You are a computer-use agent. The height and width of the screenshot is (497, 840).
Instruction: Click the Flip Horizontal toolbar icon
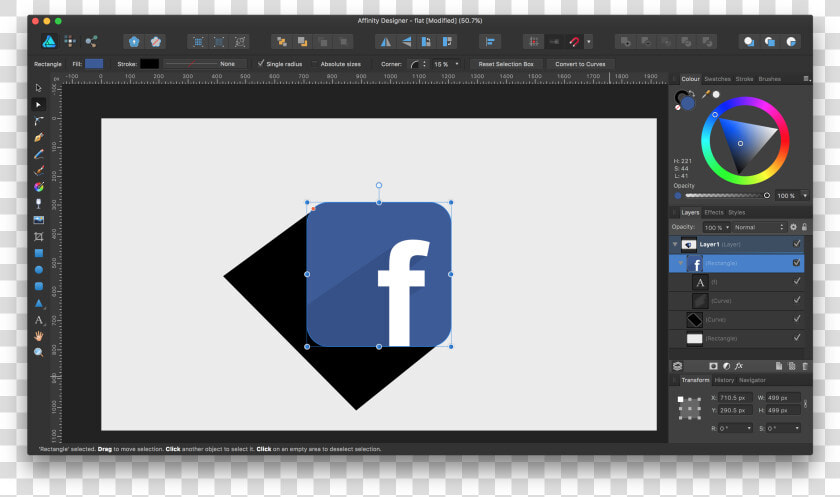tap(385, 42)
